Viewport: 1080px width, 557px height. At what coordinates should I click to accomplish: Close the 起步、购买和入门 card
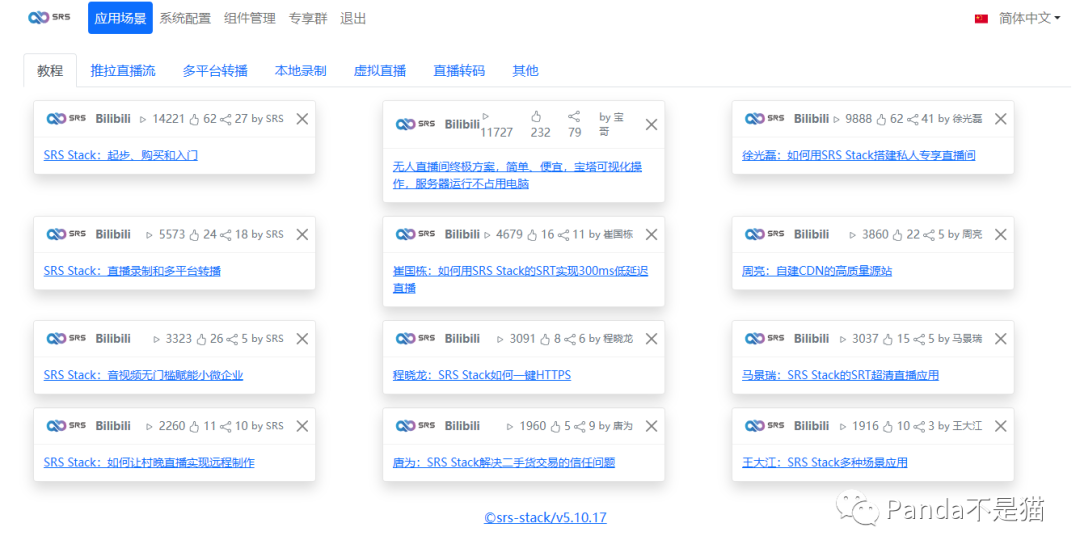coord(302,119)
